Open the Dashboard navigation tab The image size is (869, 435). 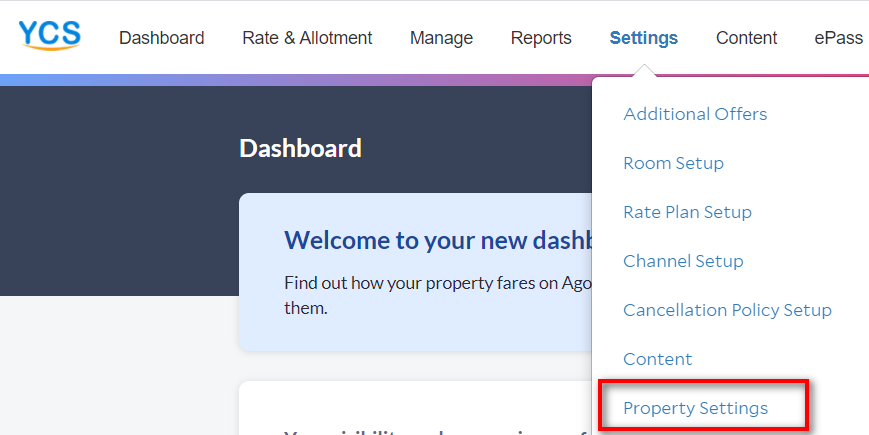click(x=162, y=38)
